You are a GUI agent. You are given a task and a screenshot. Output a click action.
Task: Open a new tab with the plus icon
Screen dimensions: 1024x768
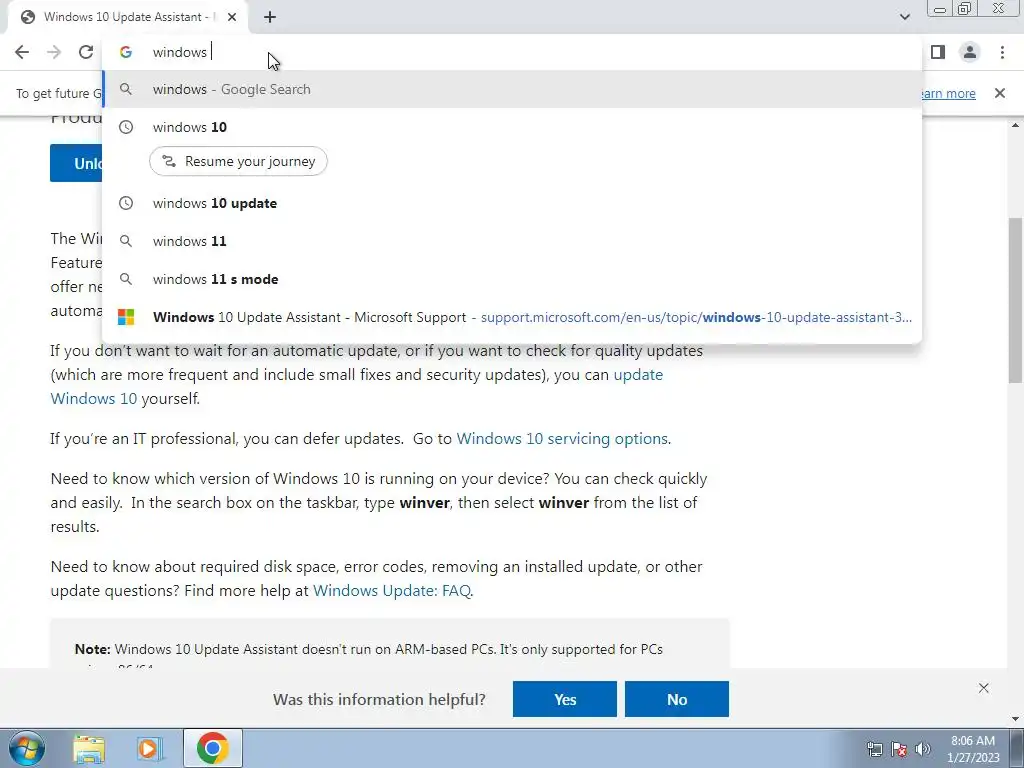(x=270, y=17)
